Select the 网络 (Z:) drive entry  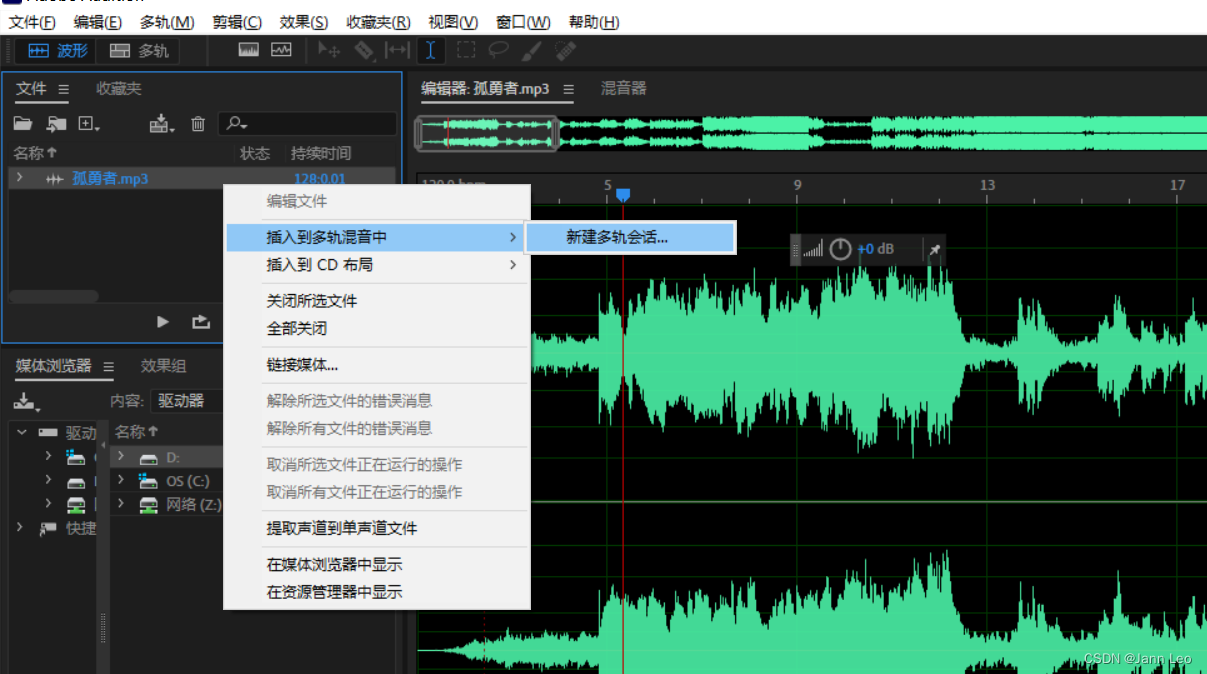pos(193,504)
